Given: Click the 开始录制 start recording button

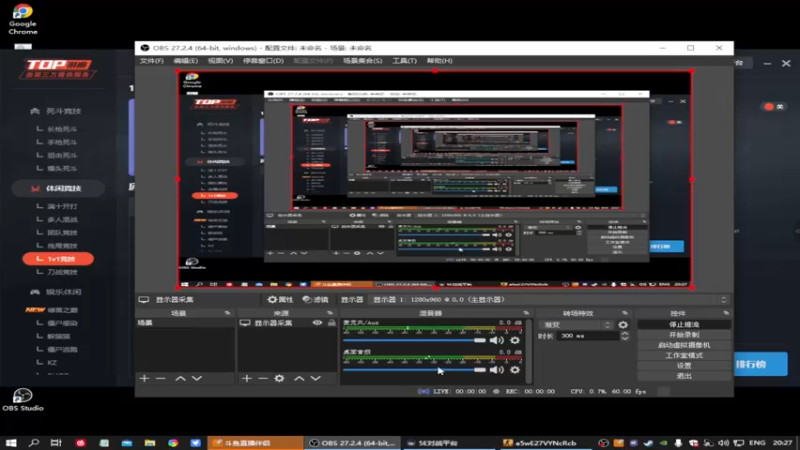Looking at the screenshot, I should tap(684, 335).
